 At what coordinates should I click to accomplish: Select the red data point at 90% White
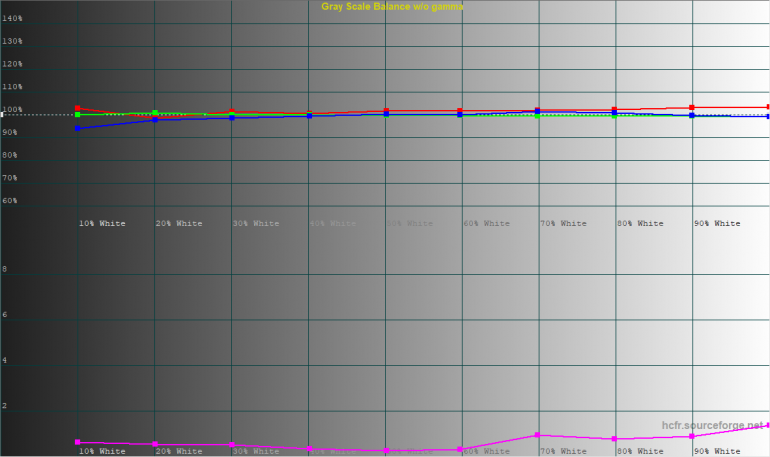pyautogui.click(x=692, y=107)
